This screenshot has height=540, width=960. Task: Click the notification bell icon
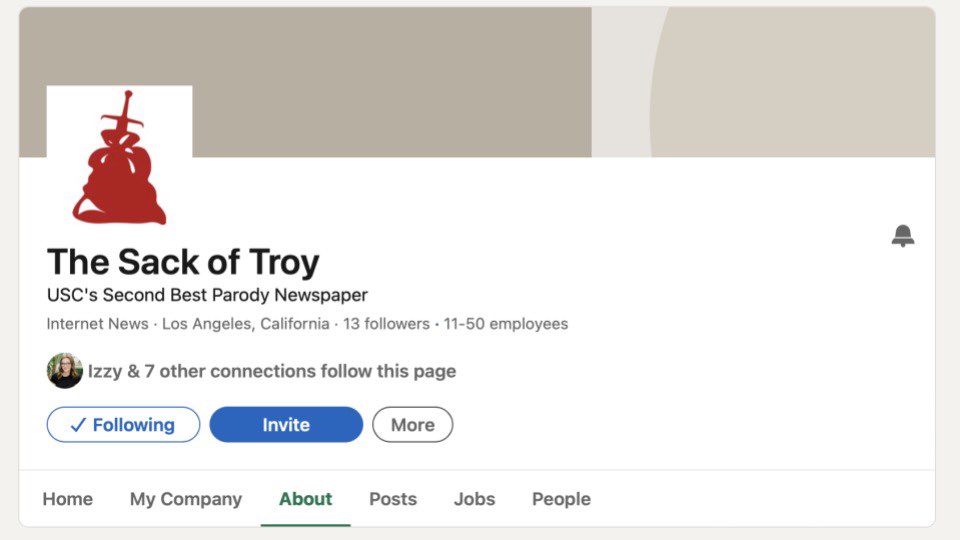[x=903, y=237]
